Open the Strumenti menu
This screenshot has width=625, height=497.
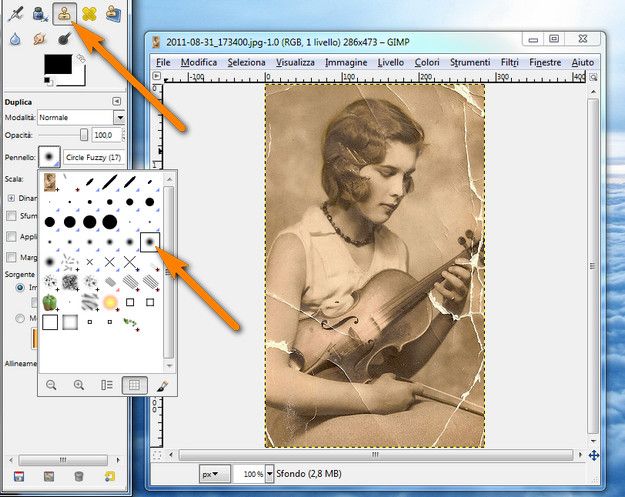point(470,63)
